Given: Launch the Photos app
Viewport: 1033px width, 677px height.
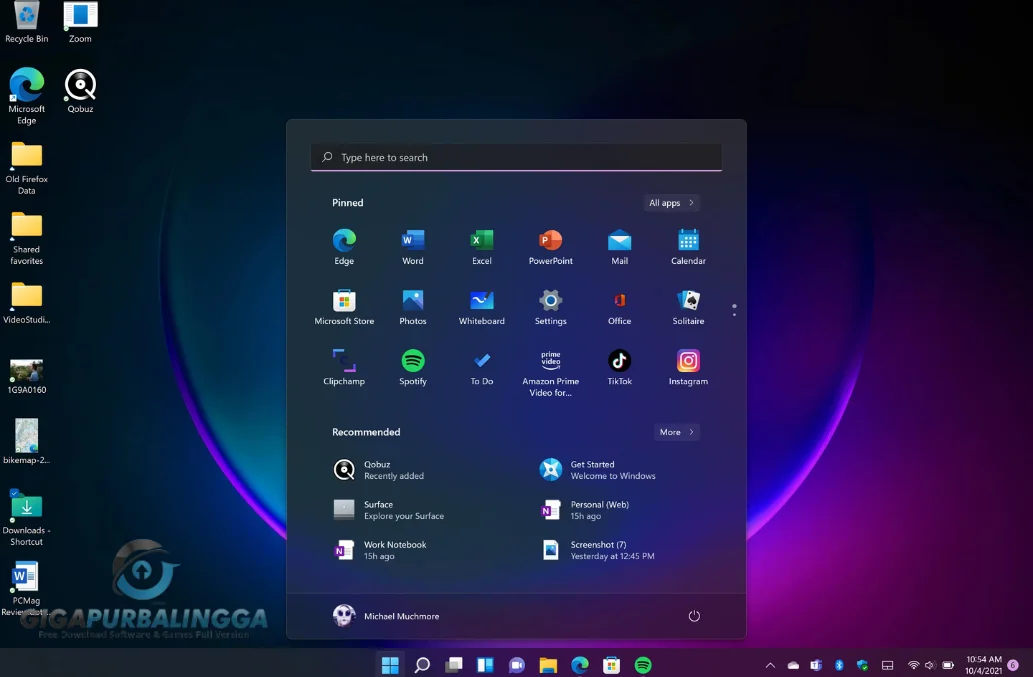Looking at the screenshot, I should click(413, 308).
